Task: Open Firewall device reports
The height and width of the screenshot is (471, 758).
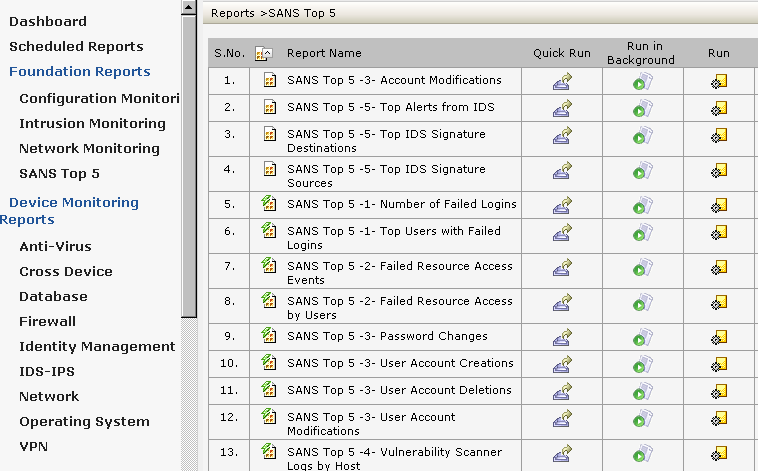Action: [x=47, y=322]
